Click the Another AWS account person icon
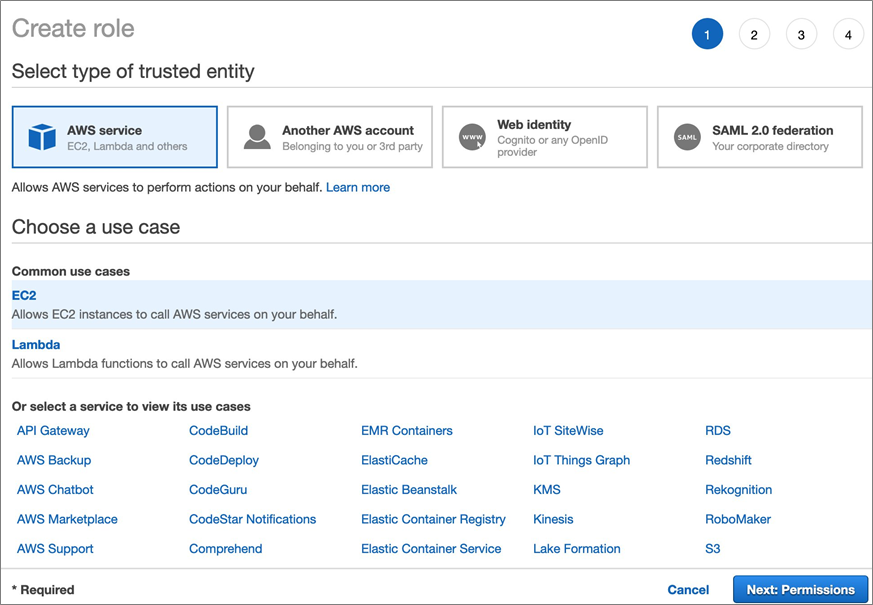This screenshot has height=605, width=873. tap(257, 137)
